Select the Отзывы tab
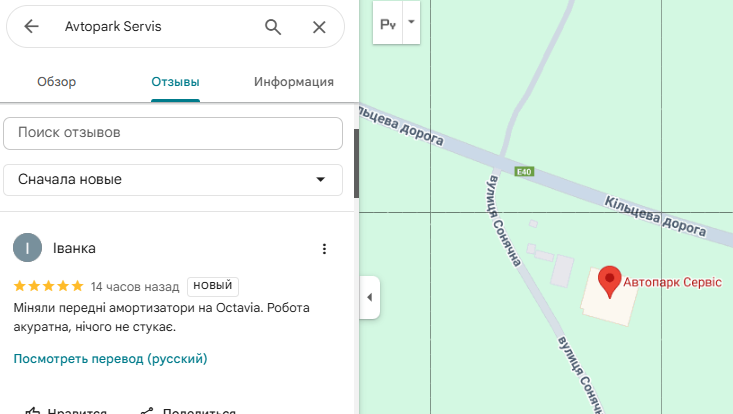The image size is (733, 414). pyautogui.click(x=175, y=82)
